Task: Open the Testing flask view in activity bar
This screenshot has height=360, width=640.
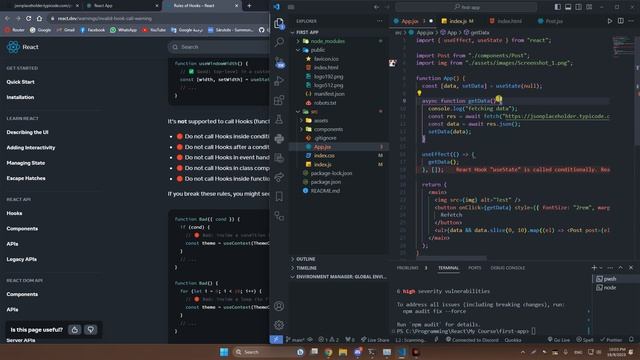Action: coord(279,119)
